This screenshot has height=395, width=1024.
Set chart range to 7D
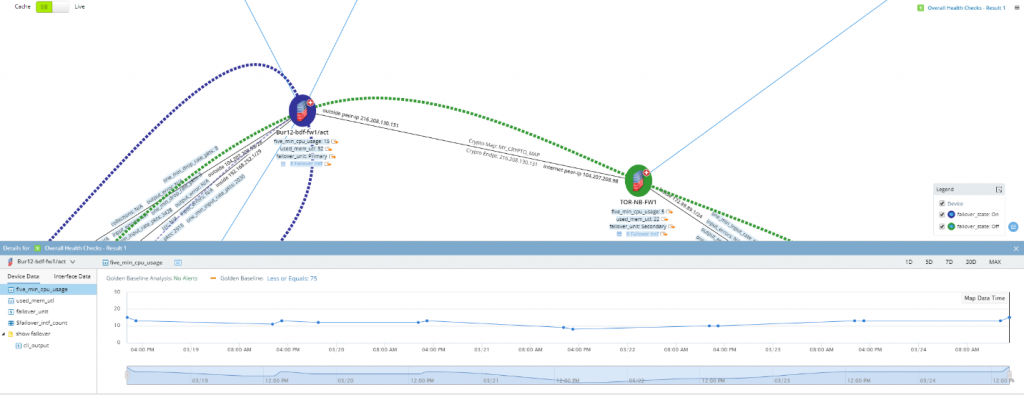(x=949, y=262)
